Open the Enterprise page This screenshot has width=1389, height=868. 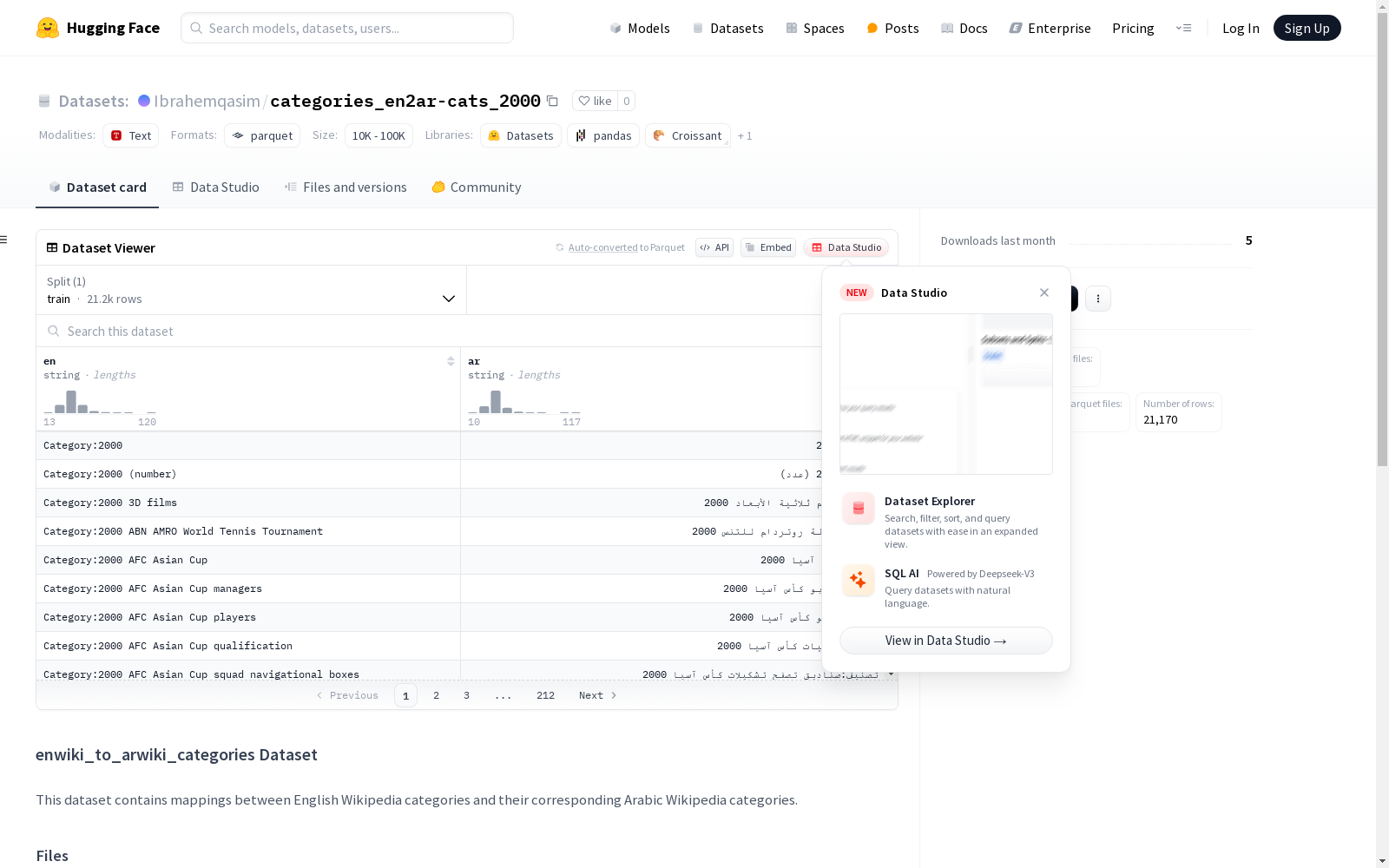[1050, 28]
